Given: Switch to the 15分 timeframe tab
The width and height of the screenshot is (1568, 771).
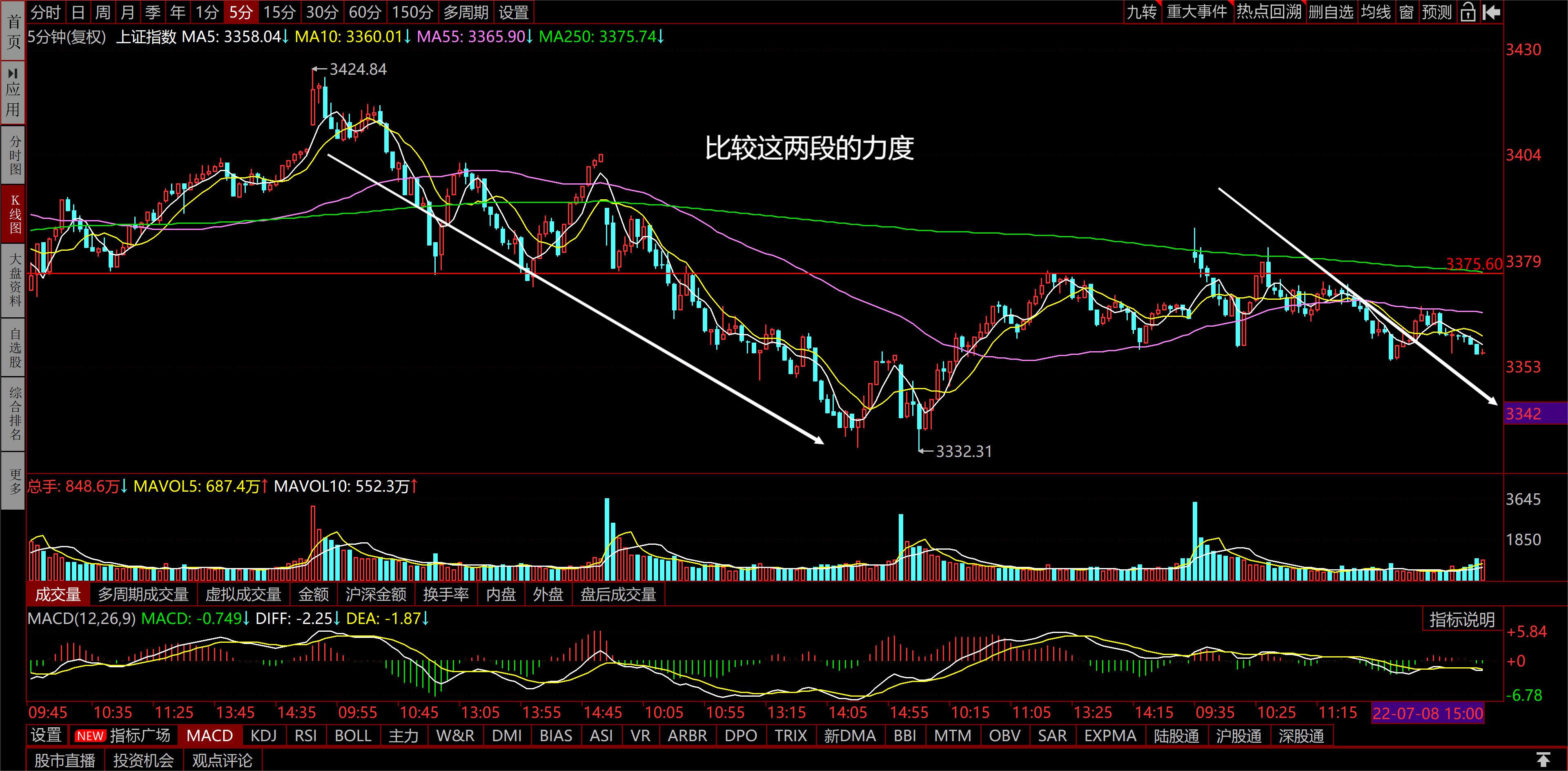Looking at the screenshot, I should pos(279,11).
